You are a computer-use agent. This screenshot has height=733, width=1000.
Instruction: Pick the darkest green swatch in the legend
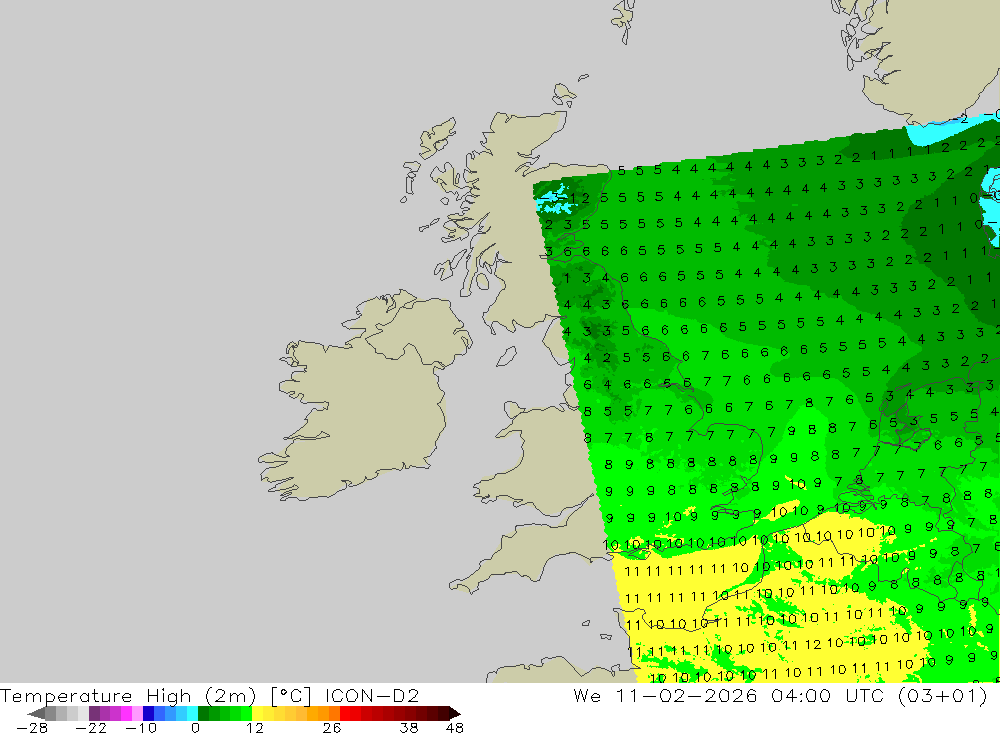(x=203, y=713)
